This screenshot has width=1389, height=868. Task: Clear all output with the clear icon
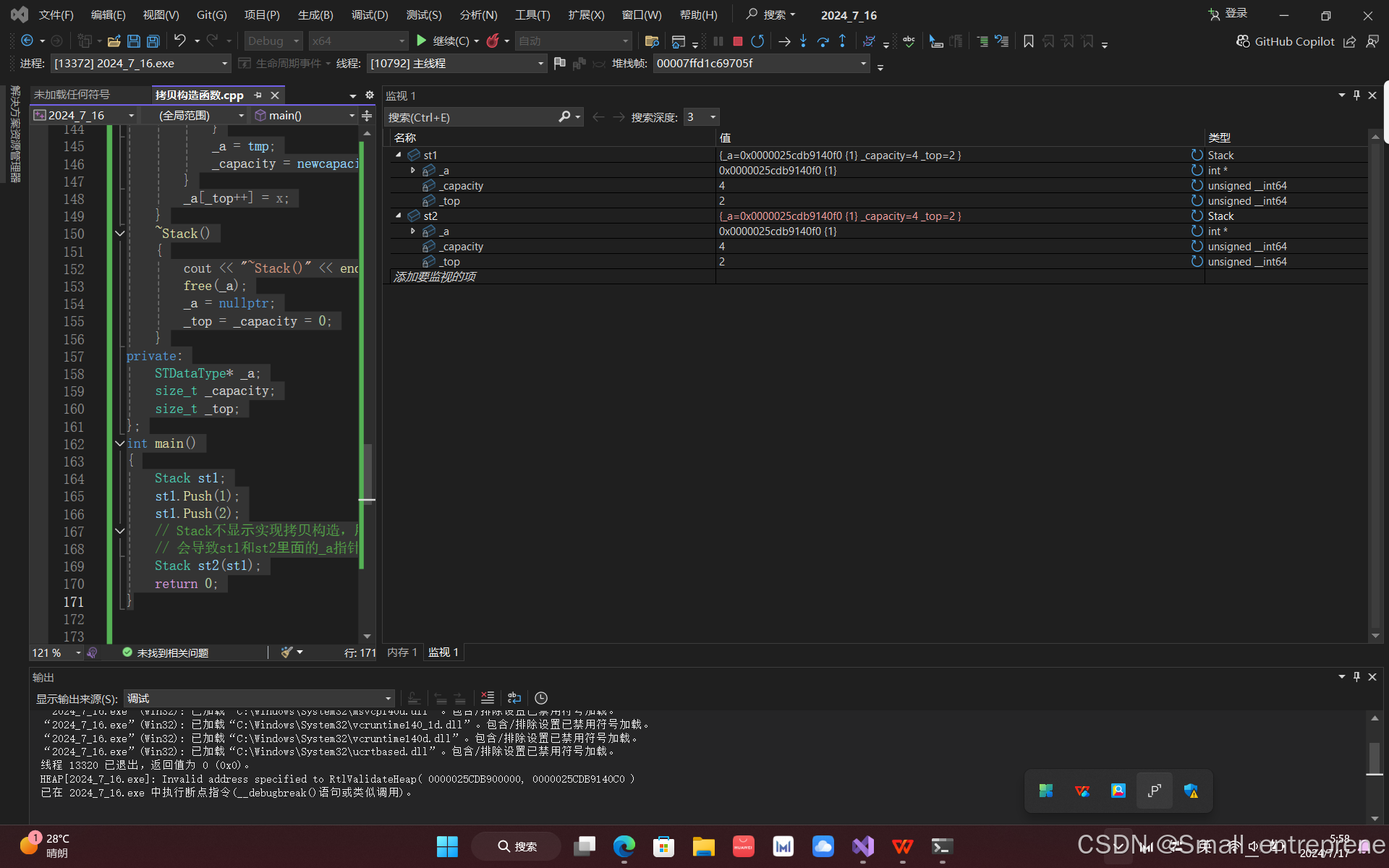tap(488, 698)
